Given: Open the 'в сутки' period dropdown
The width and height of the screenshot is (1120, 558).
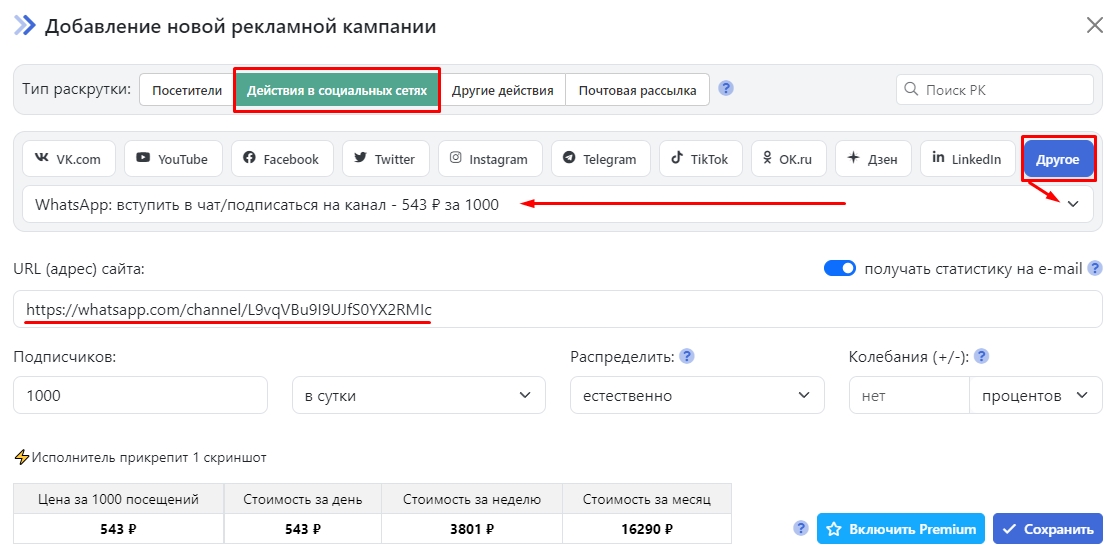Looking at the screenshot, I should pos(418,395).
